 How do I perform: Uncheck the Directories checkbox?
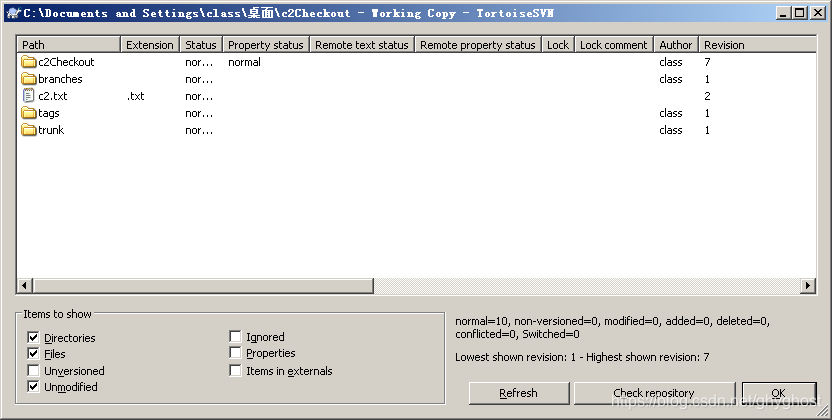[33, 337]
